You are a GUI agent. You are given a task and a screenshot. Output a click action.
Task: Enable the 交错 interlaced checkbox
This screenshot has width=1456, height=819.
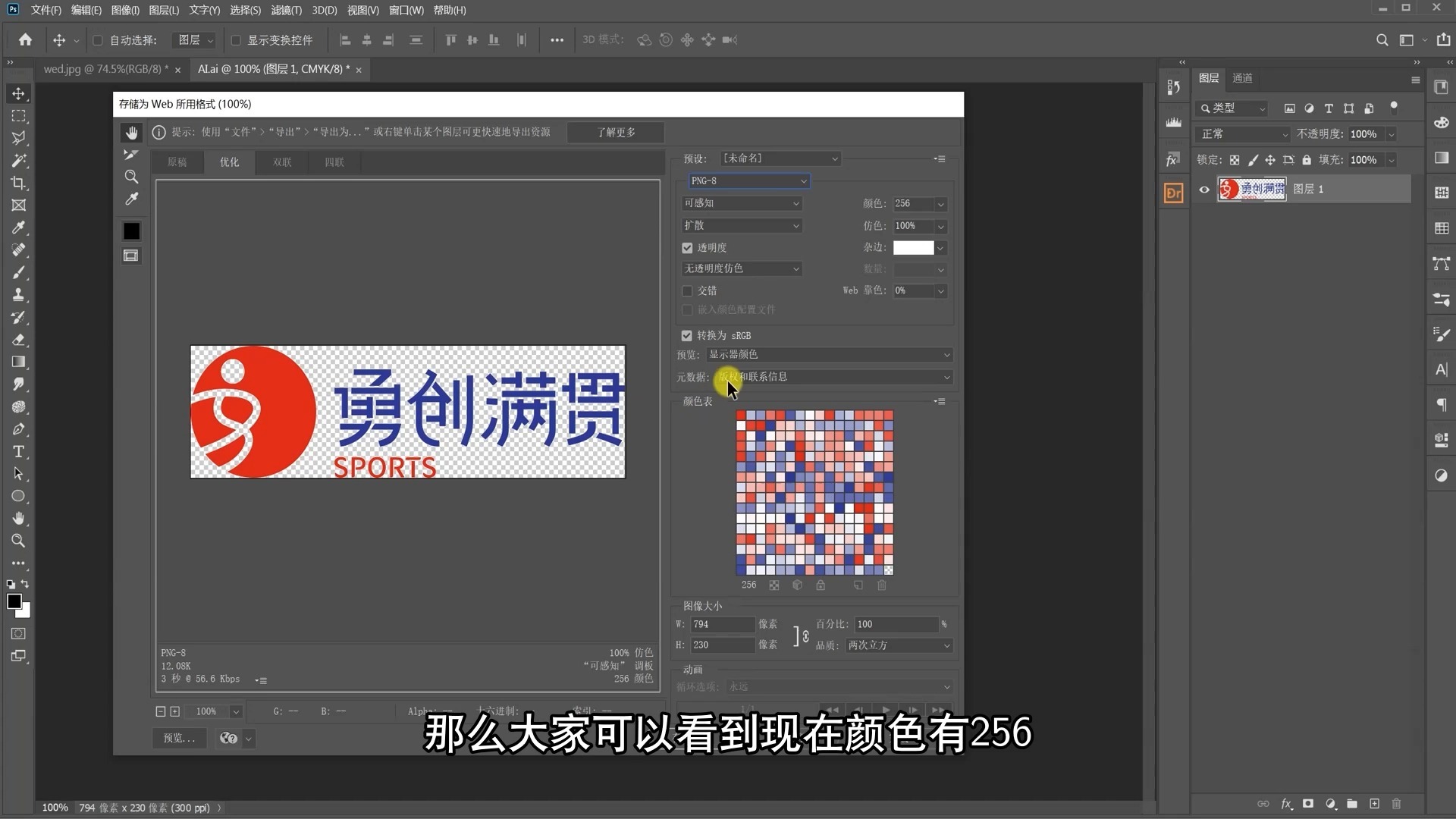click(x=687, y=290)
